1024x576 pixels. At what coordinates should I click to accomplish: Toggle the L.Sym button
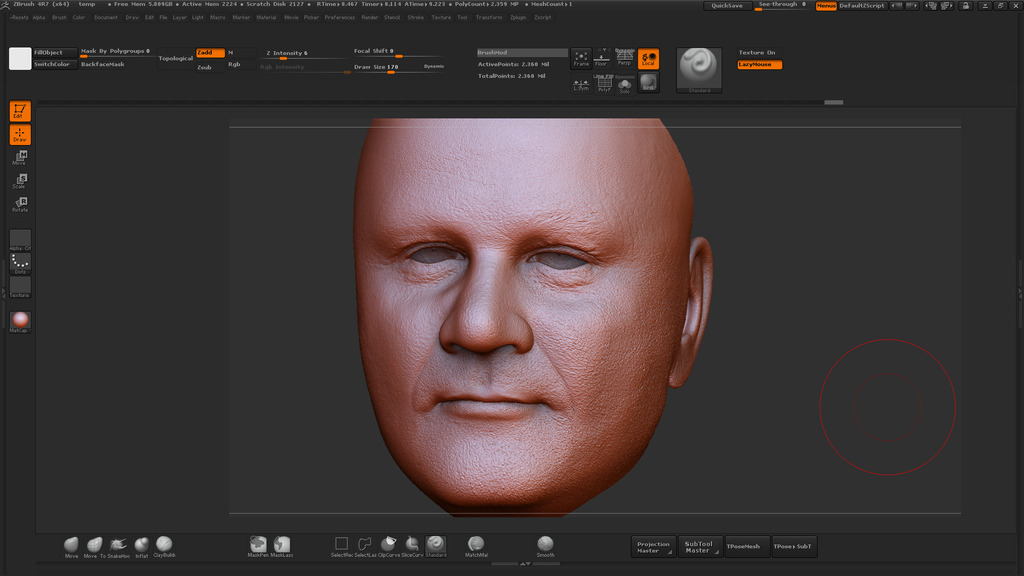coord(581,84)
